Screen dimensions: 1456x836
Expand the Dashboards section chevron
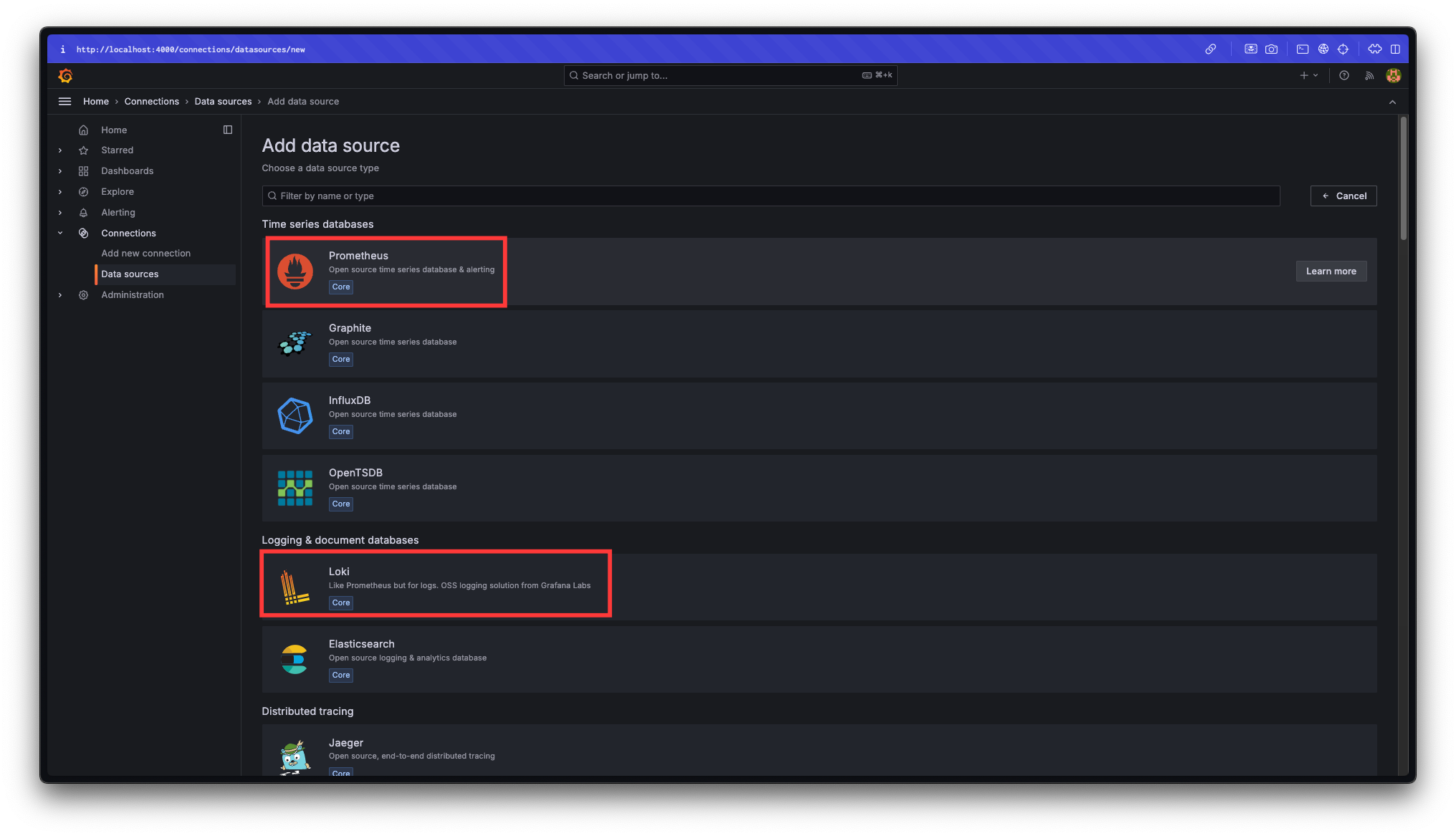click(x=60, y=171)
